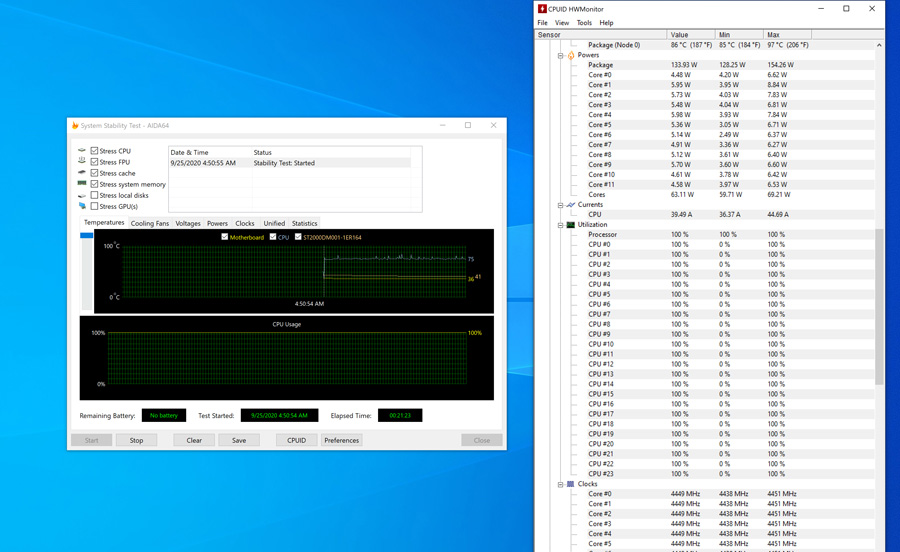Click the Stress GPU(s) monitor icon
The width and height of the screenshot is (900, 552).
click(82, 206)
